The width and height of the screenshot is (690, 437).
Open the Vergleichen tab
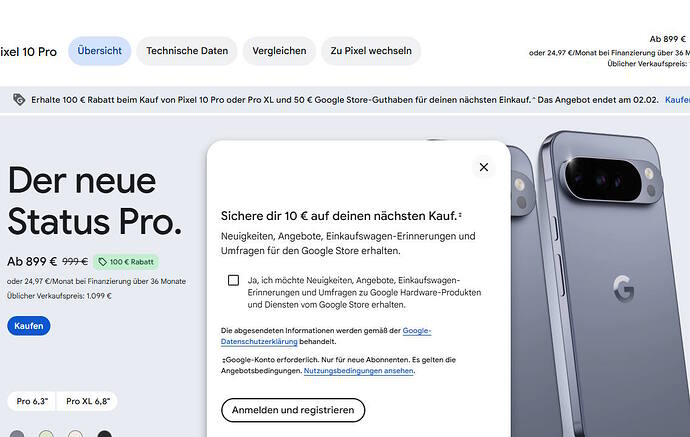point(279,51)
